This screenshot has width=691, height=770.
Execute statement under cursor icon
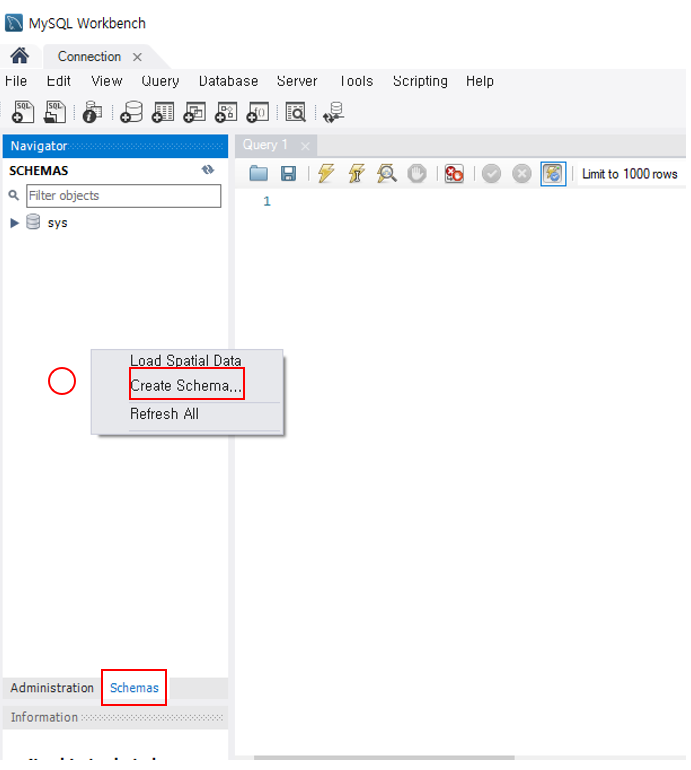pyautogui.click(x=357, y=173)
